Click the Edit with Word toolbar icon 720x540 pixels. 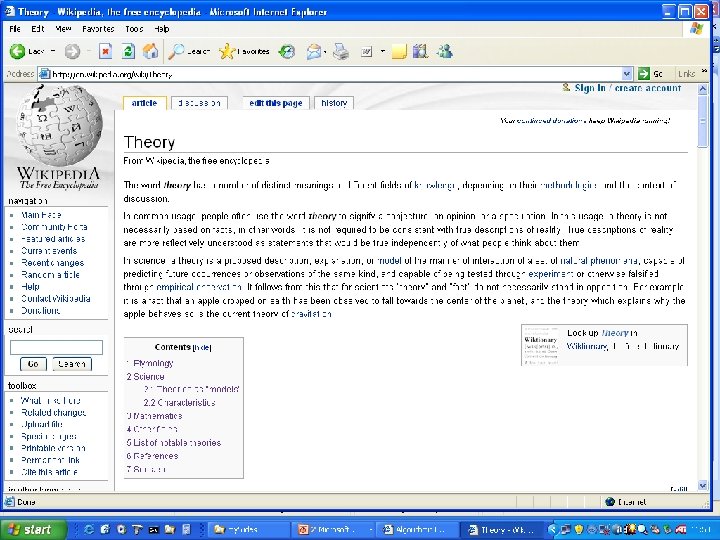[366, 52]
